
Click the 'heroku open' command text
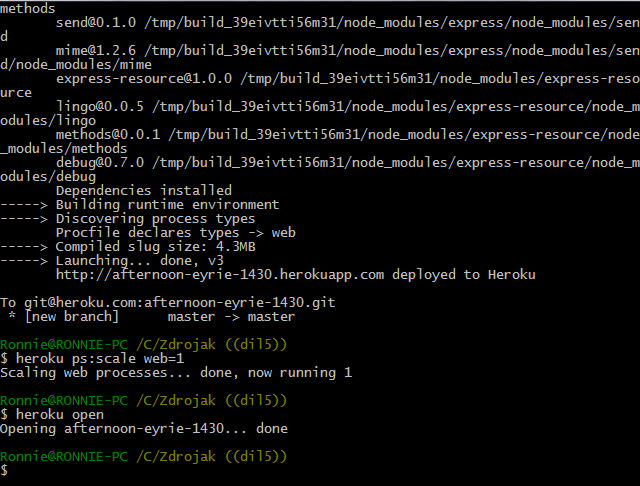(x=61, y=415)
